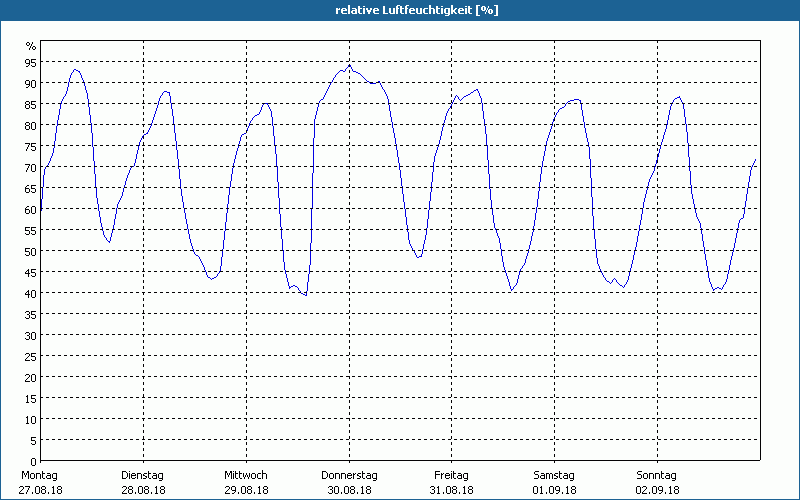
Task: Click the 70 value on the y-axis
Action: tap(31, 167)
